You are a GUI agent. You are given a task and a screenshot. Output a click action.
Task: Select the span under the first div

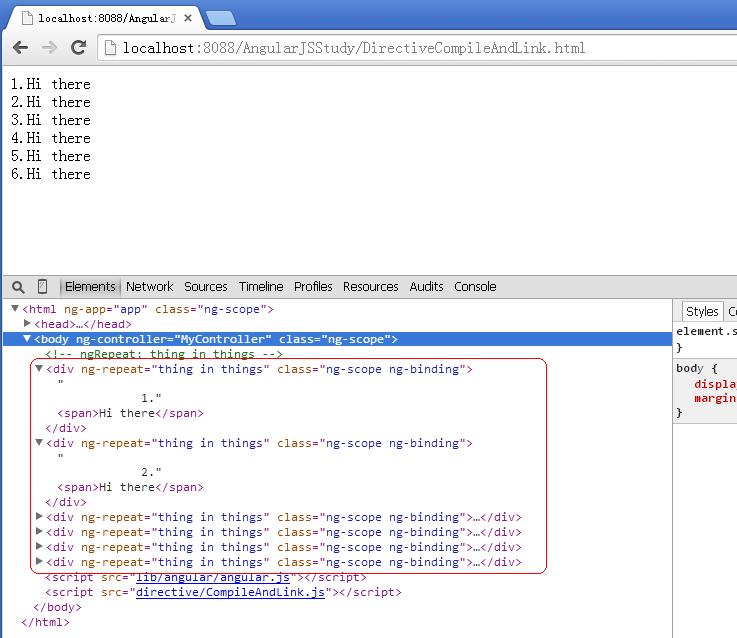point(130,413)
